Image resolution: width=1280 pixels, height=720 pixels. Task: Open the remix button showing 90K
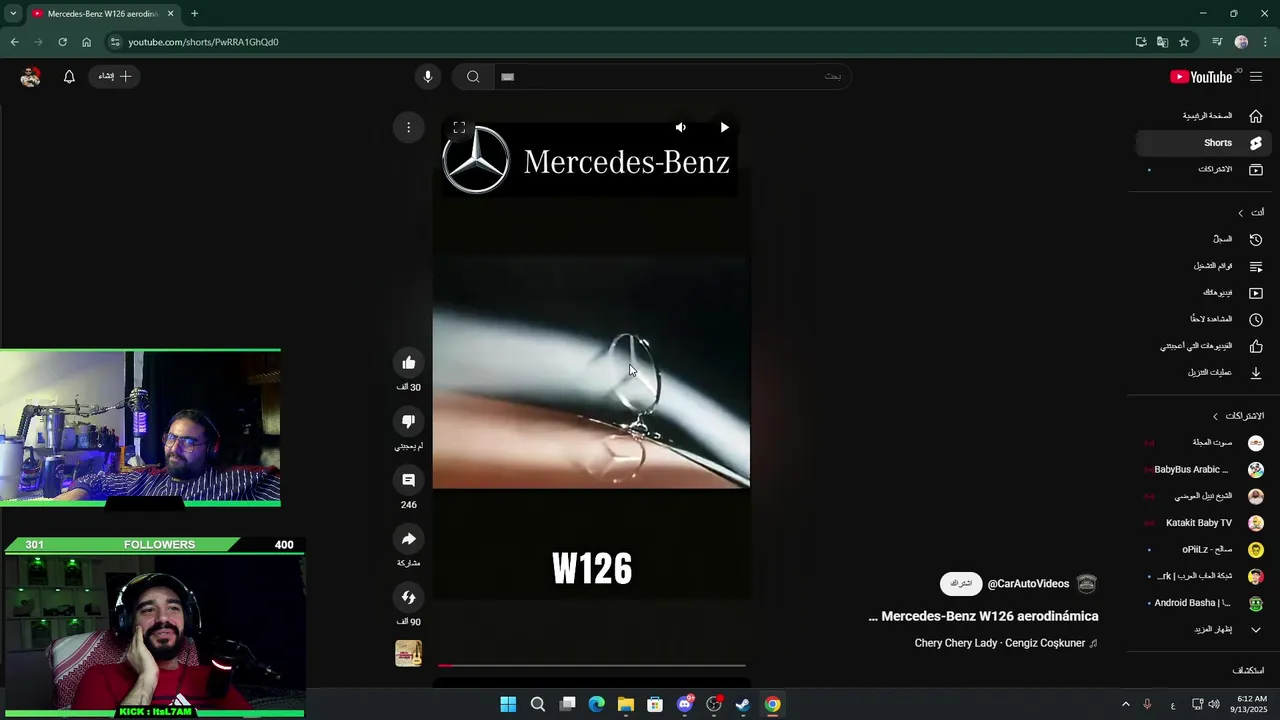pyautogui.click(x=408, y=597)
